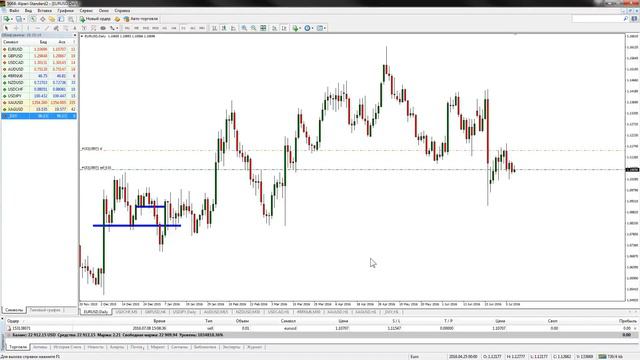Switch to GBPUSD,H4 chart tab
Screen dimensions: 640x360
tap(156, 312)
